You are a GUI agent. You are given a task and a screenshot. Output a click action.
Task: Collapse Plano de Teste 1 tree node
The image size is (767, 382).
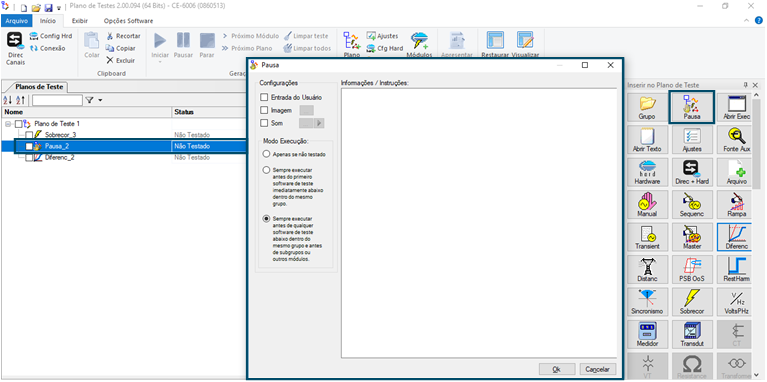tap(7, 124)
